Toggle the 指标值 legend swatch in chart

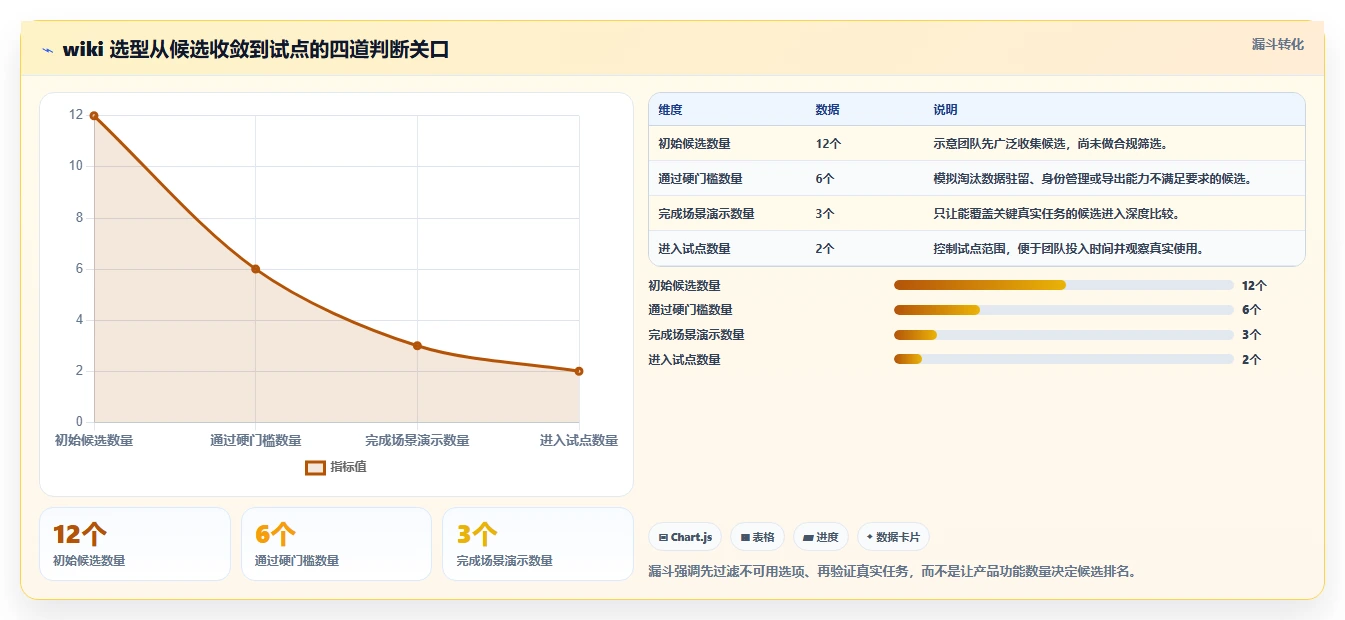[x=315, y=467]
